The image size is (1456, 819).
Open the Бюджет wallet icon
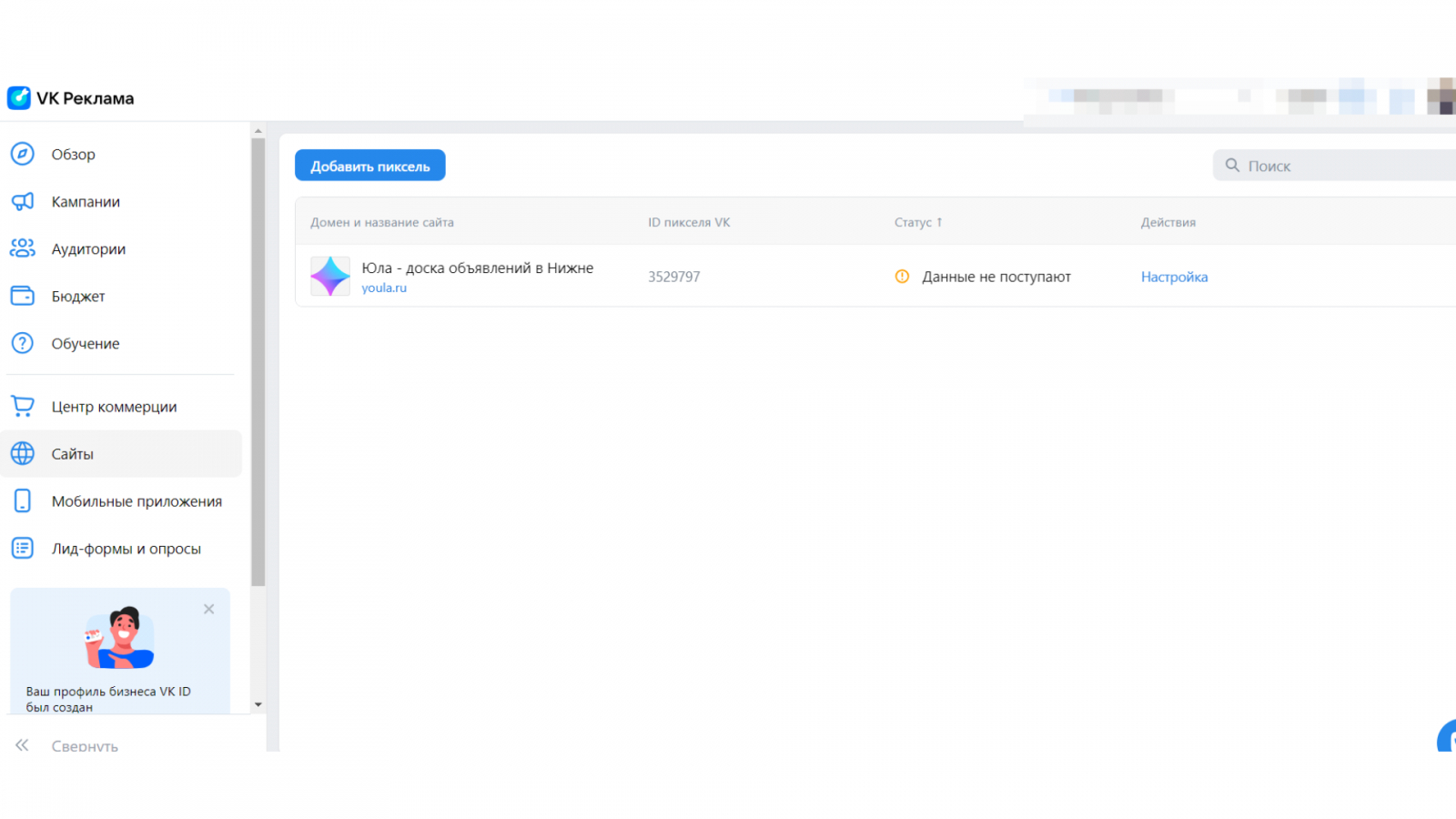click(23, 296)
